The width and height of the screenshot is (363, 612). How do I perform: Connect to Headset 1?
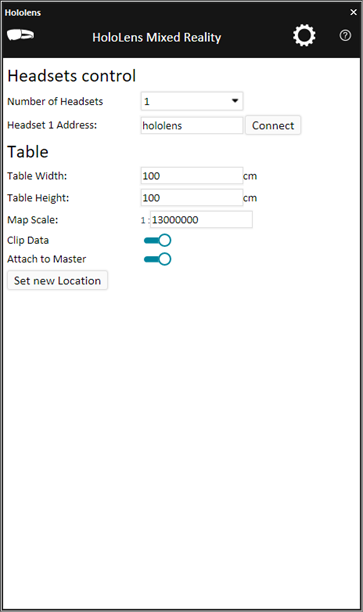pyautogui.click(x=273, y=125)
